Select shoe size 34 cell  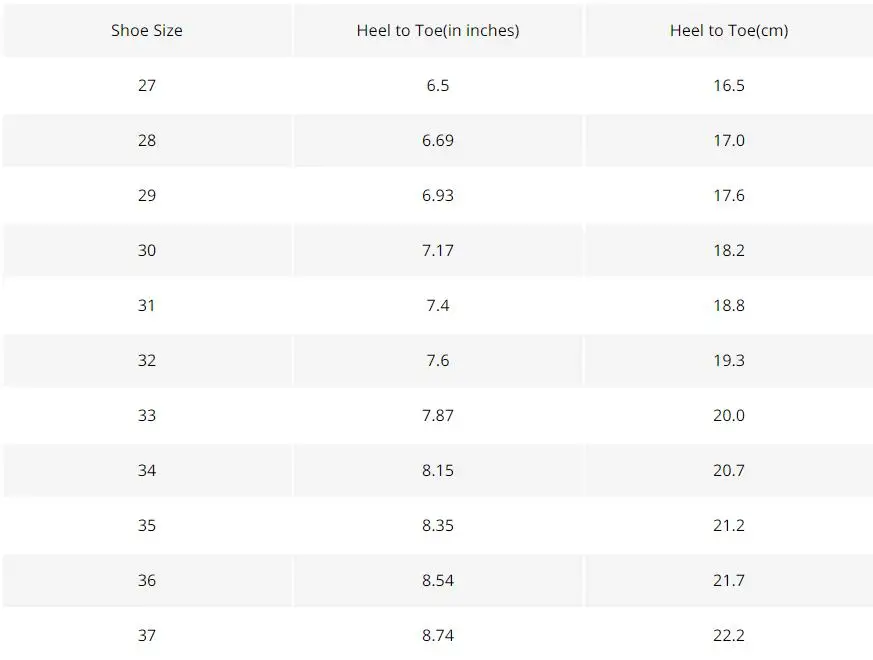[146, 471]
